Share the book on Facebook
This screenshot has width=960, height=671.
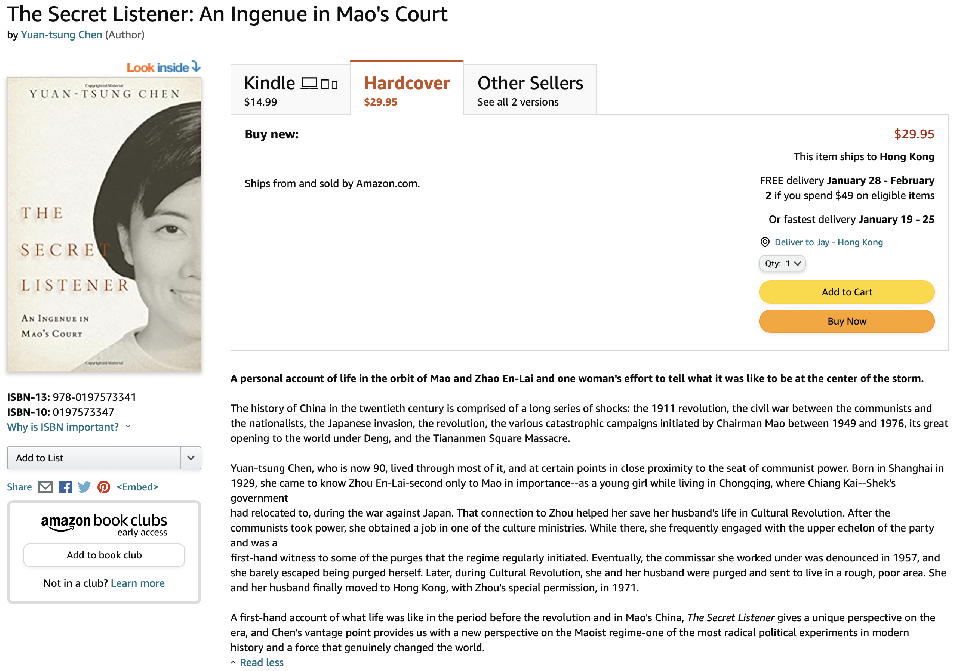point(65,487)
